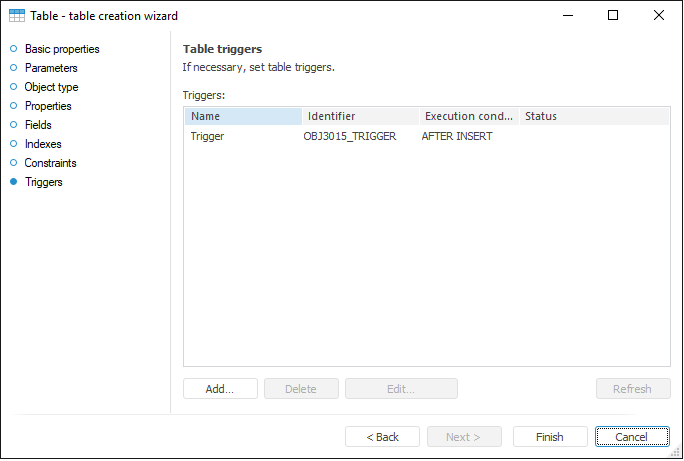Select the Trigger row in the list
Image resolution: width=684 pixels, height=461 pixels.
coord(207,136)
